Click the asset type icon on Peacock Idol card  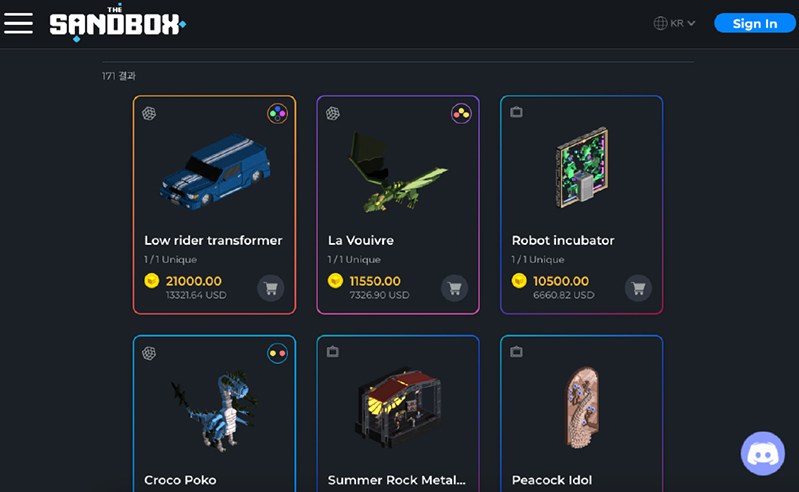[x=516, y=351]
